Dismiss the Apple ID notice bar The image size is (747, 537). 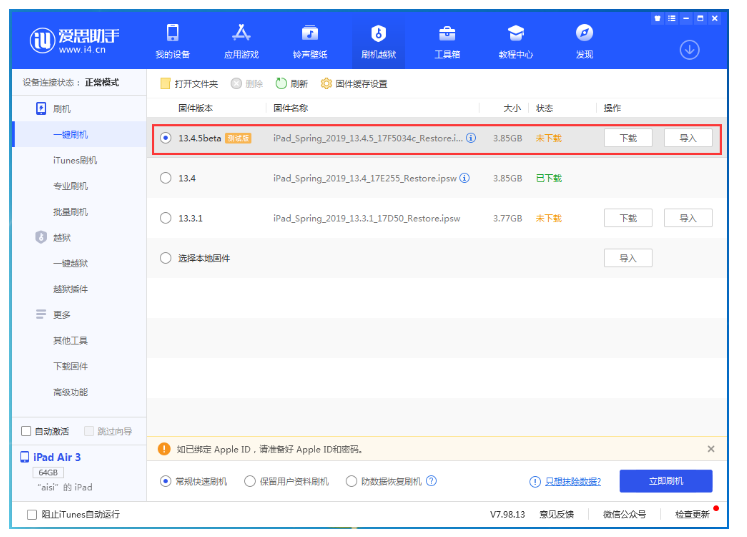click(711, 449)
